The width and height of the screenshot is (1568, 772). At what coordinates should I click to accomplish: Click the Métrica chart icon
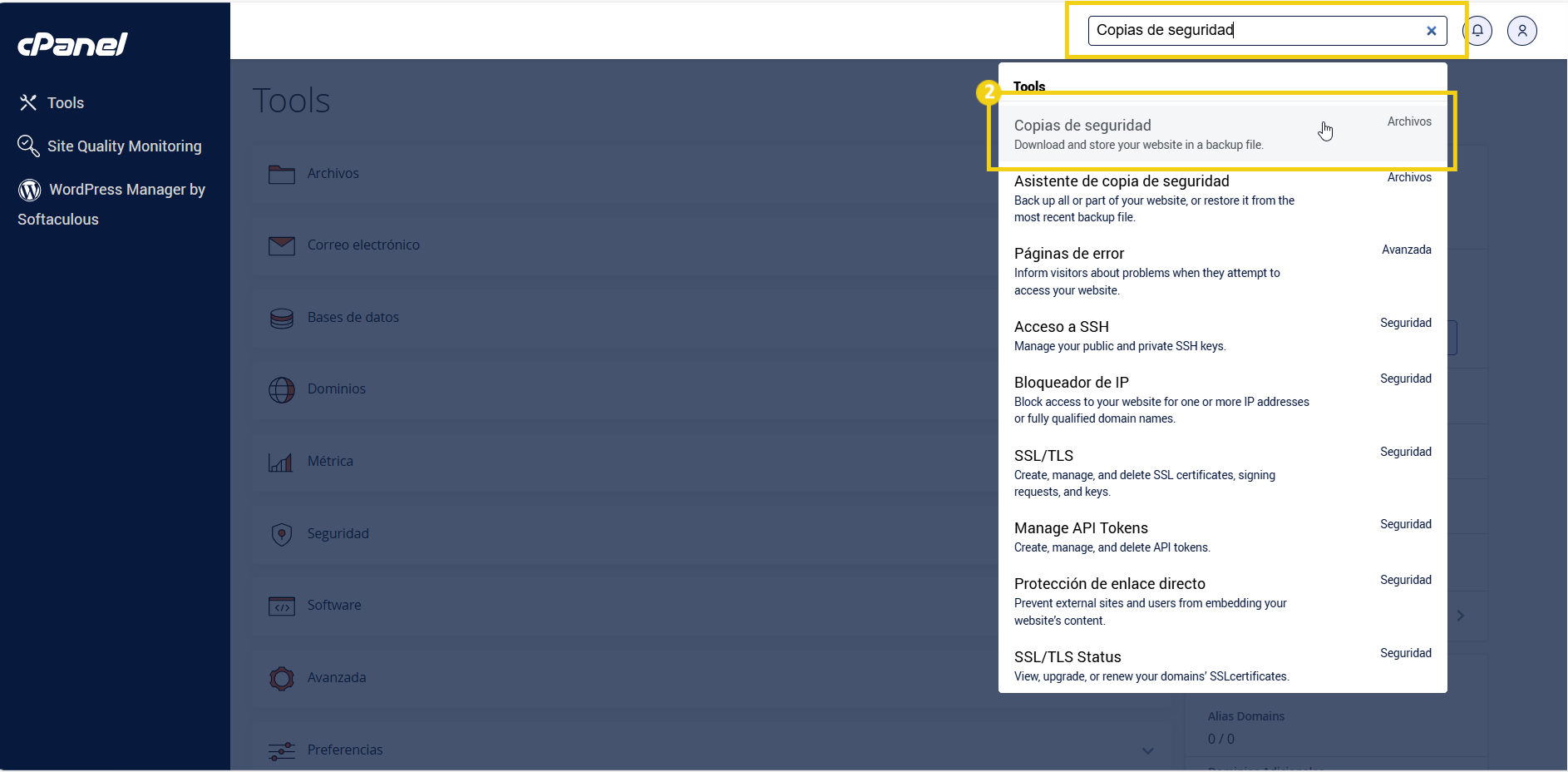tap(282, 461)
